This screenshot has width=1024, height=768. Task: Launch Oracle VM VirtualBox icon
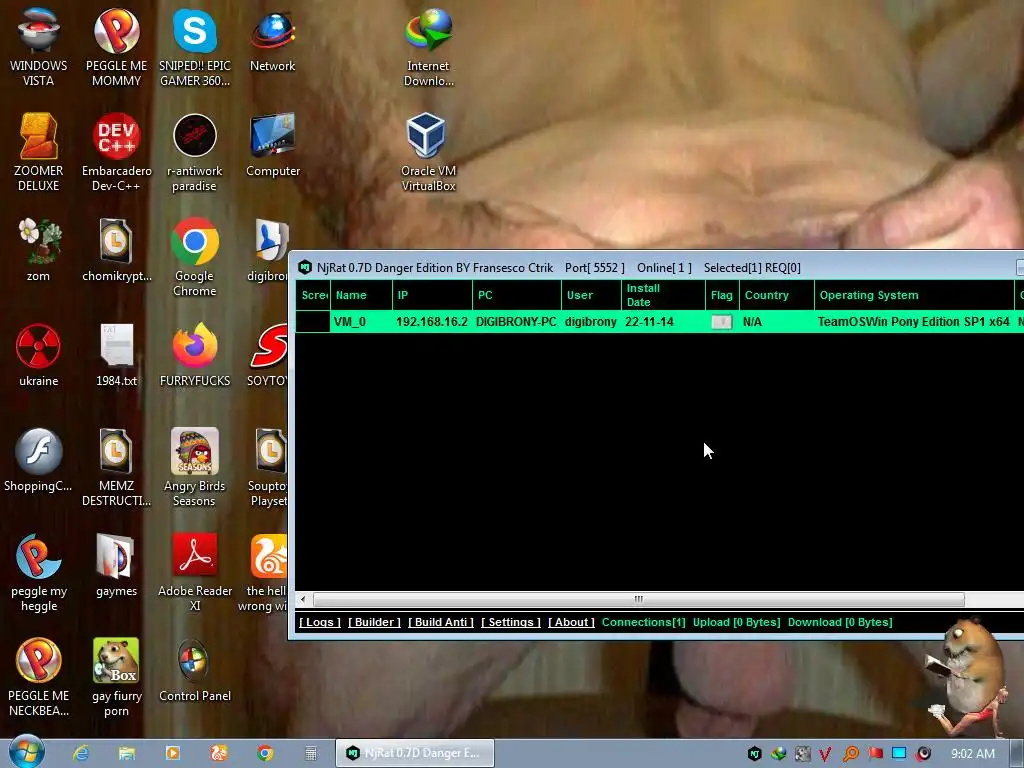[428, 152]
